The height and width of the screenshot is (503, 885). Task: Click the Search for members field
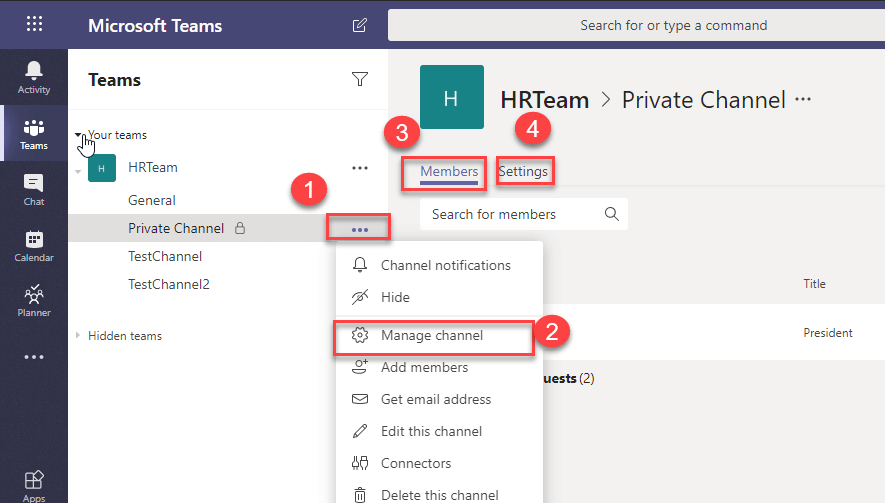515,214
